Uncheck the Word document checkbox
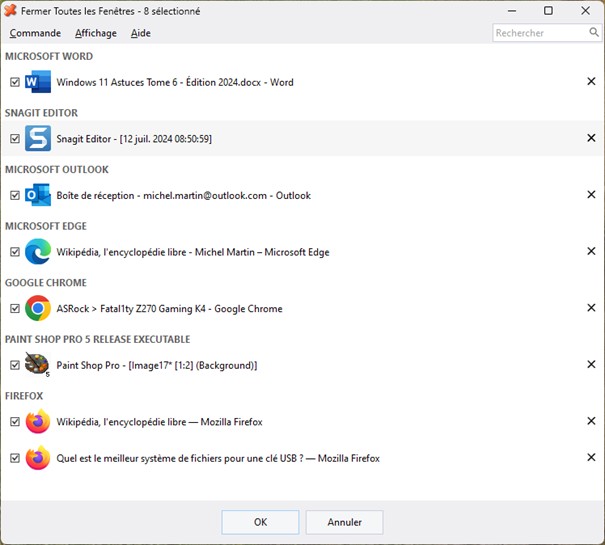Image resolution: width=605 pixels, height=545 pixels. (14, 82)
